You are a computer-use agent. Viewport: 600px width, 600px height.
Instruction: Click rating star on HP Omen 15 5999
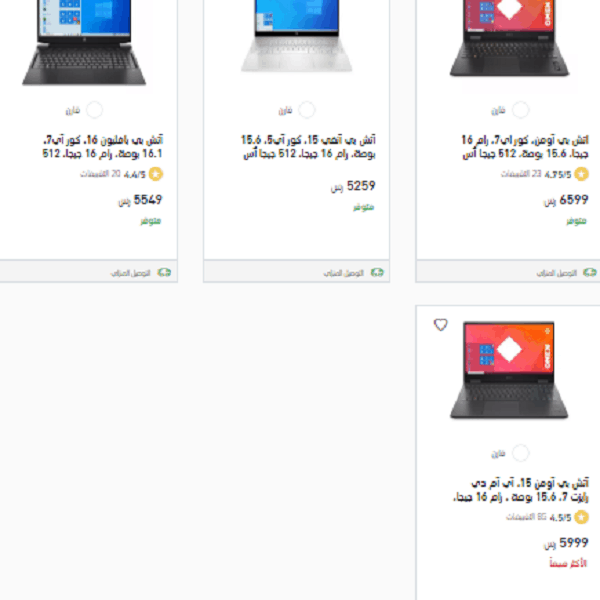(581, 517)
